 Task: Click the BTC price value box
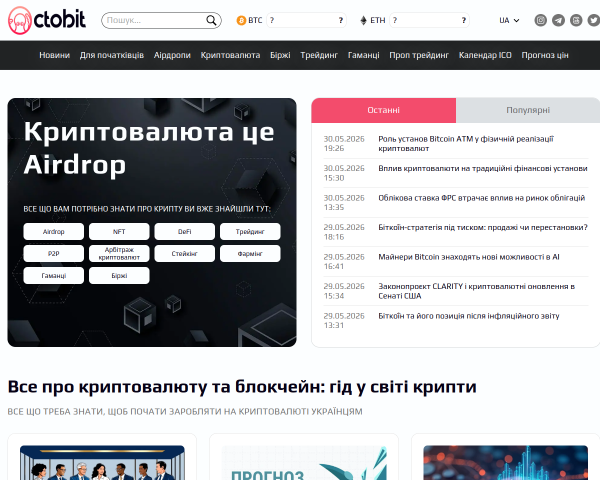(306, 20)
